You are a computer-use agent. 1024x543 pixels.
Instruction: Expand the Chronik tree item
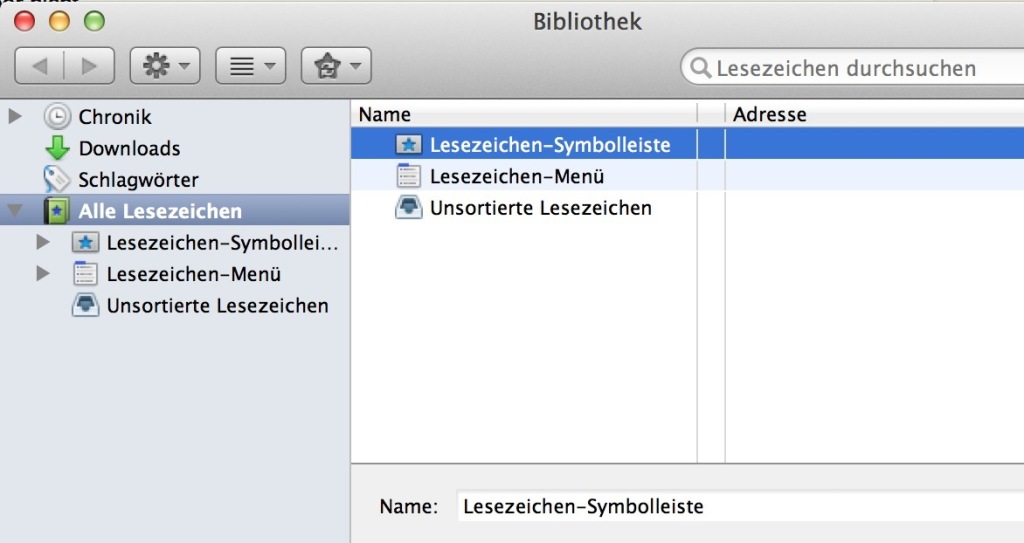point(14,116)
